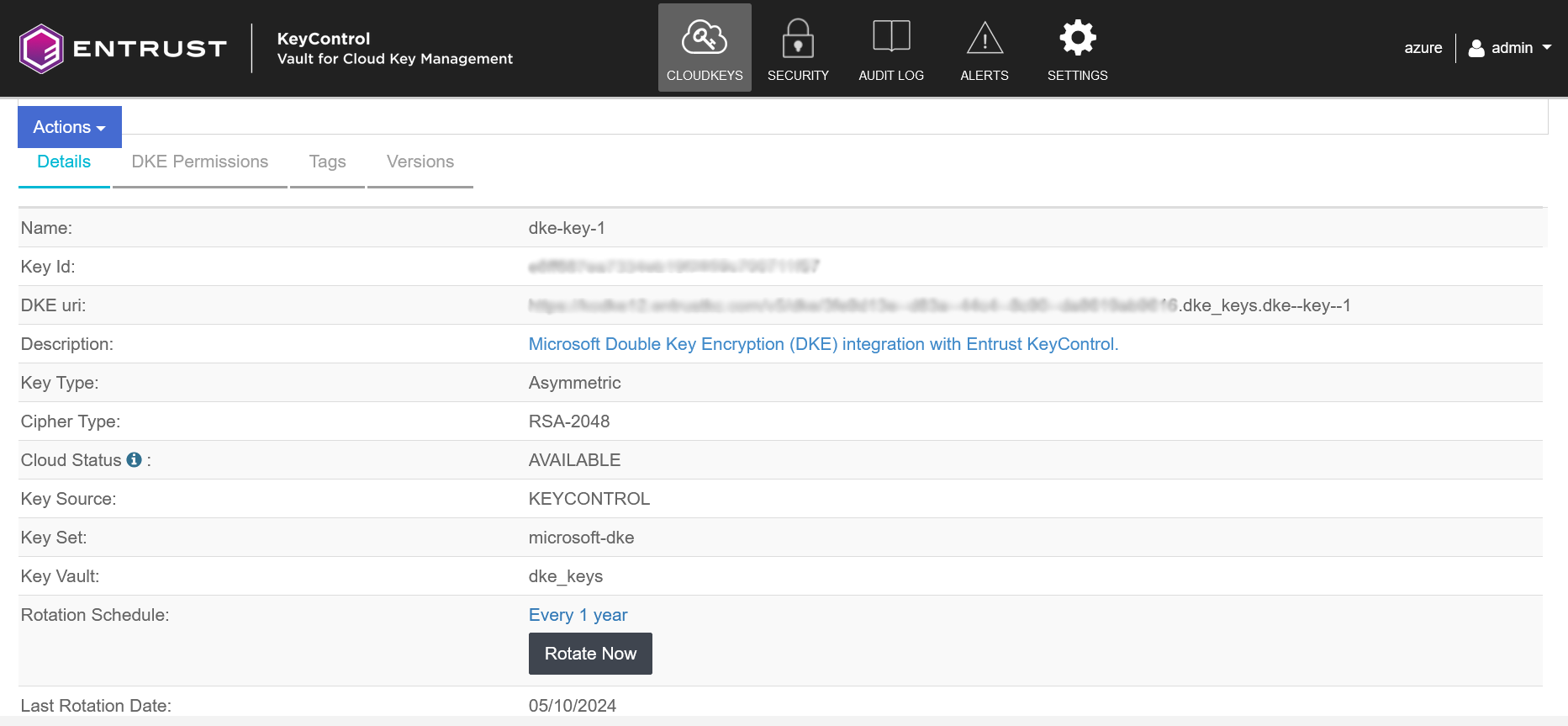The width and height of the screenshot is (1568, 726).
Task: Click the Description: field label
Action: pos(67,344)
